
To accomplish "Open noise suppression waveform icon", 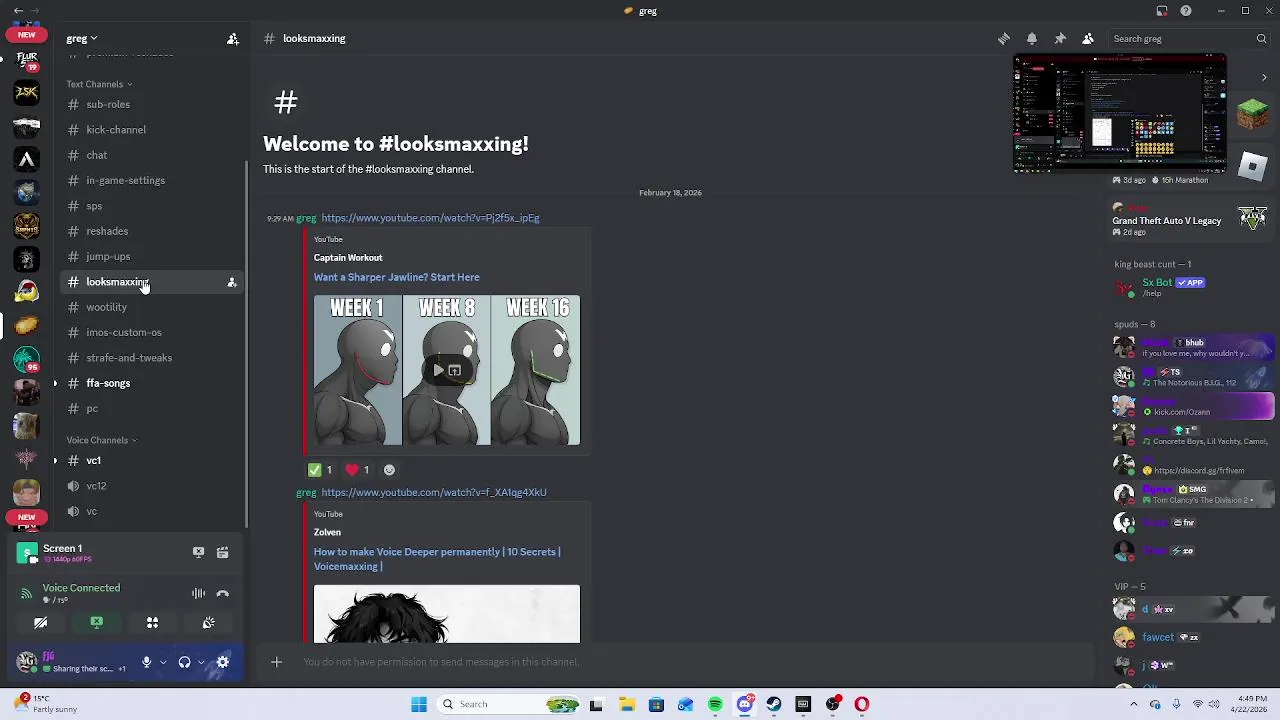I will click(198, 594).
